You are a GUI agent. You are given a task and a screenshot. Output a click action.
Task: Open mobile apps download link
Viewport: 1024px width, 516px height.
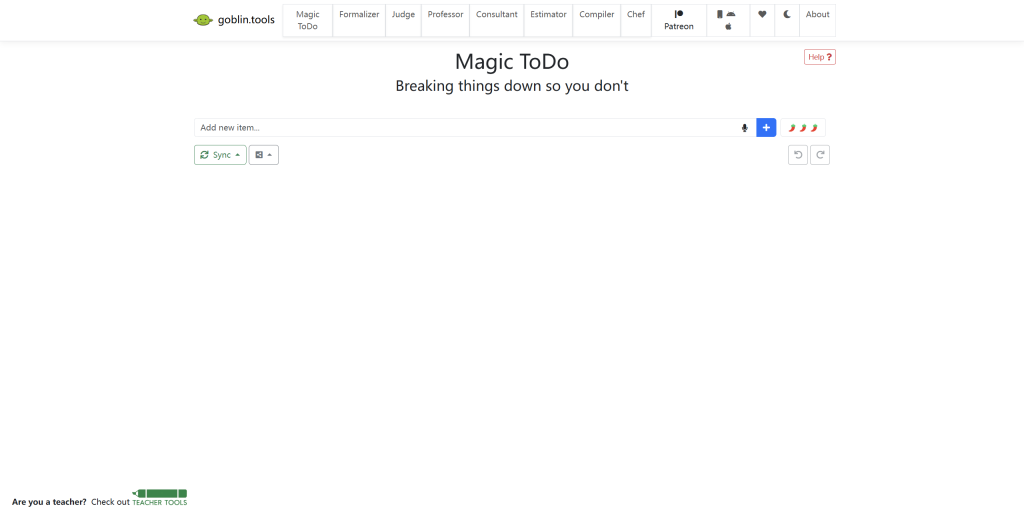pyautogui.click(x=728, y=20)
